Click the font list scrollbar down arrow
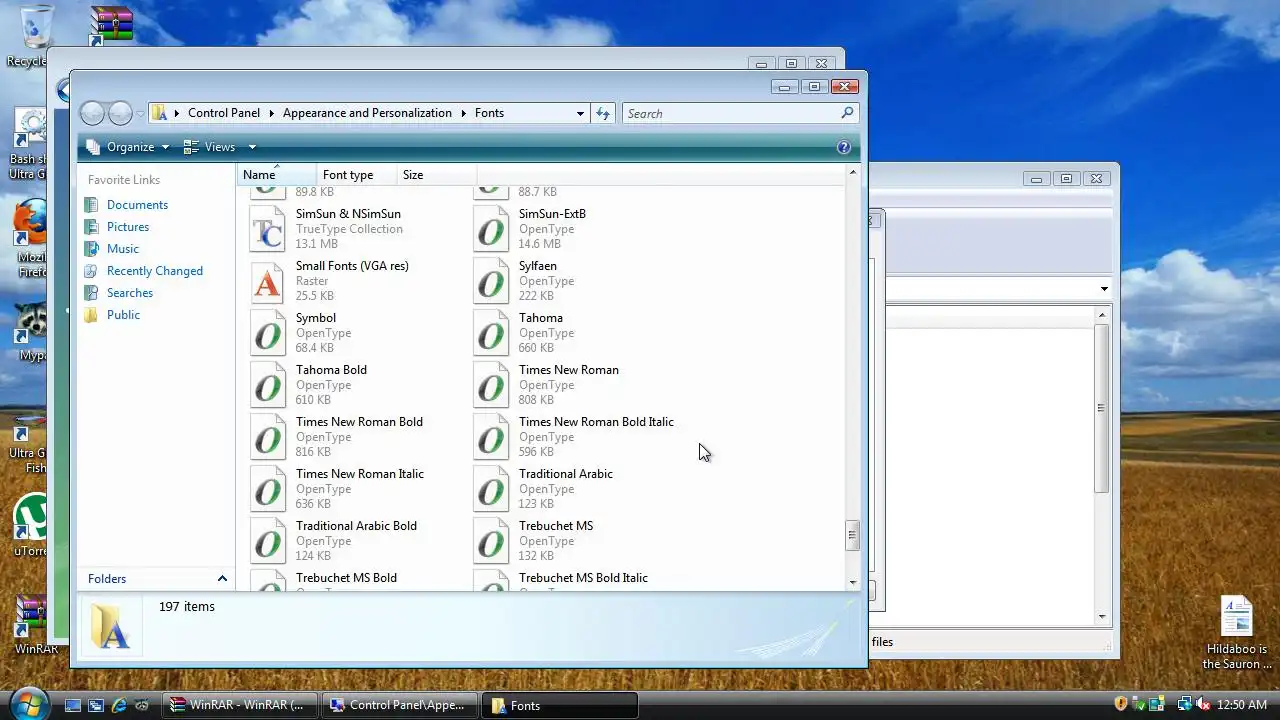Image resolution: width=1280 pixels, height=720 pixels. pos(852,582)
